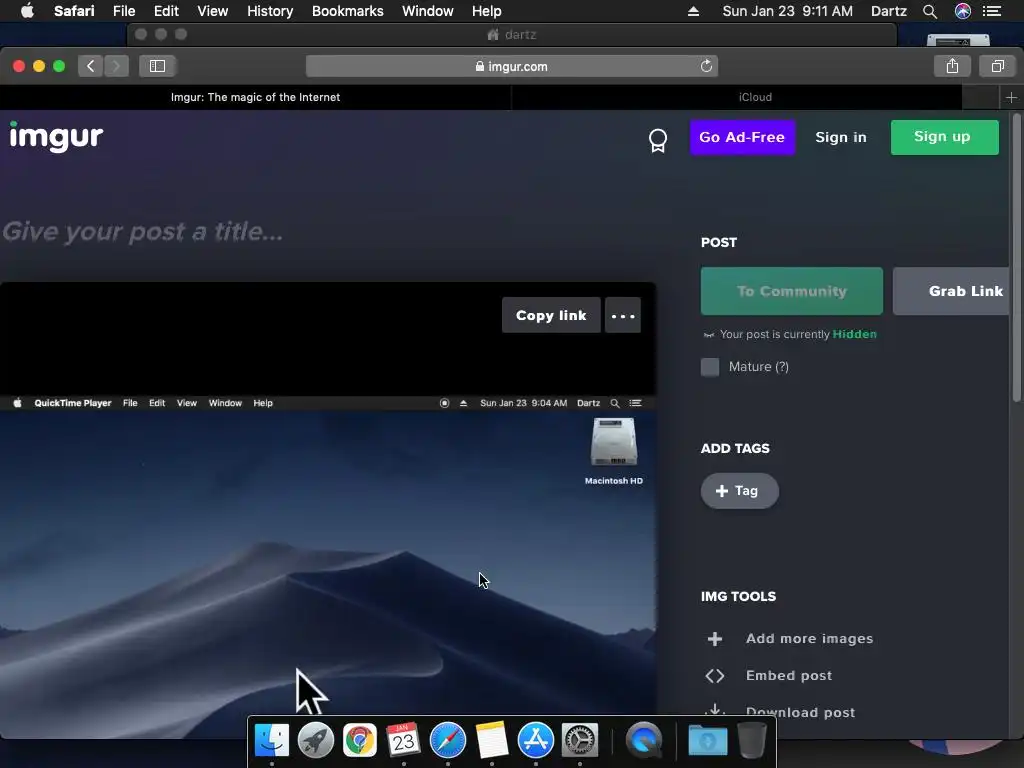Show all tabs overview icon
The image size is (1024, 768).
click(997, 66)
